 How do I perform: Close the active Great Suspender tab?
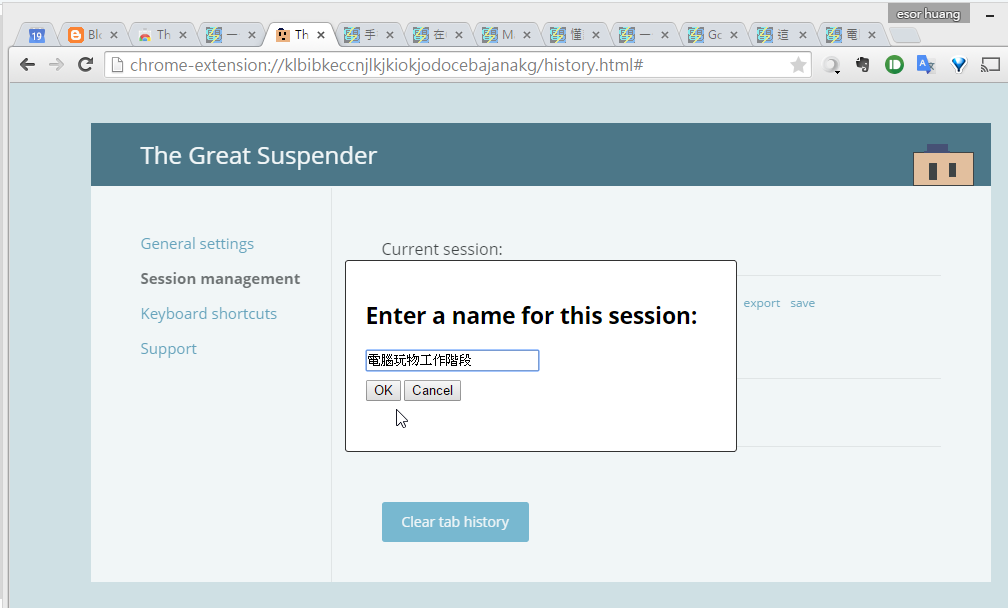click(321, 35)
